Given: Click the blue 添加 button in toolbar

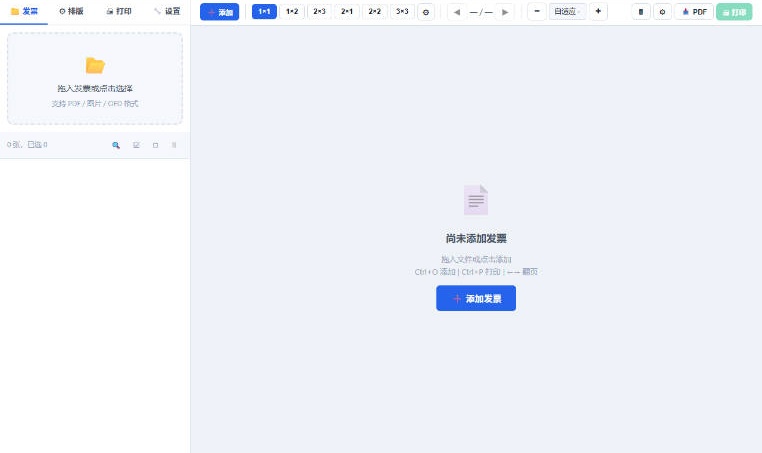Looking at the screenshot, I should pos(220,12).
